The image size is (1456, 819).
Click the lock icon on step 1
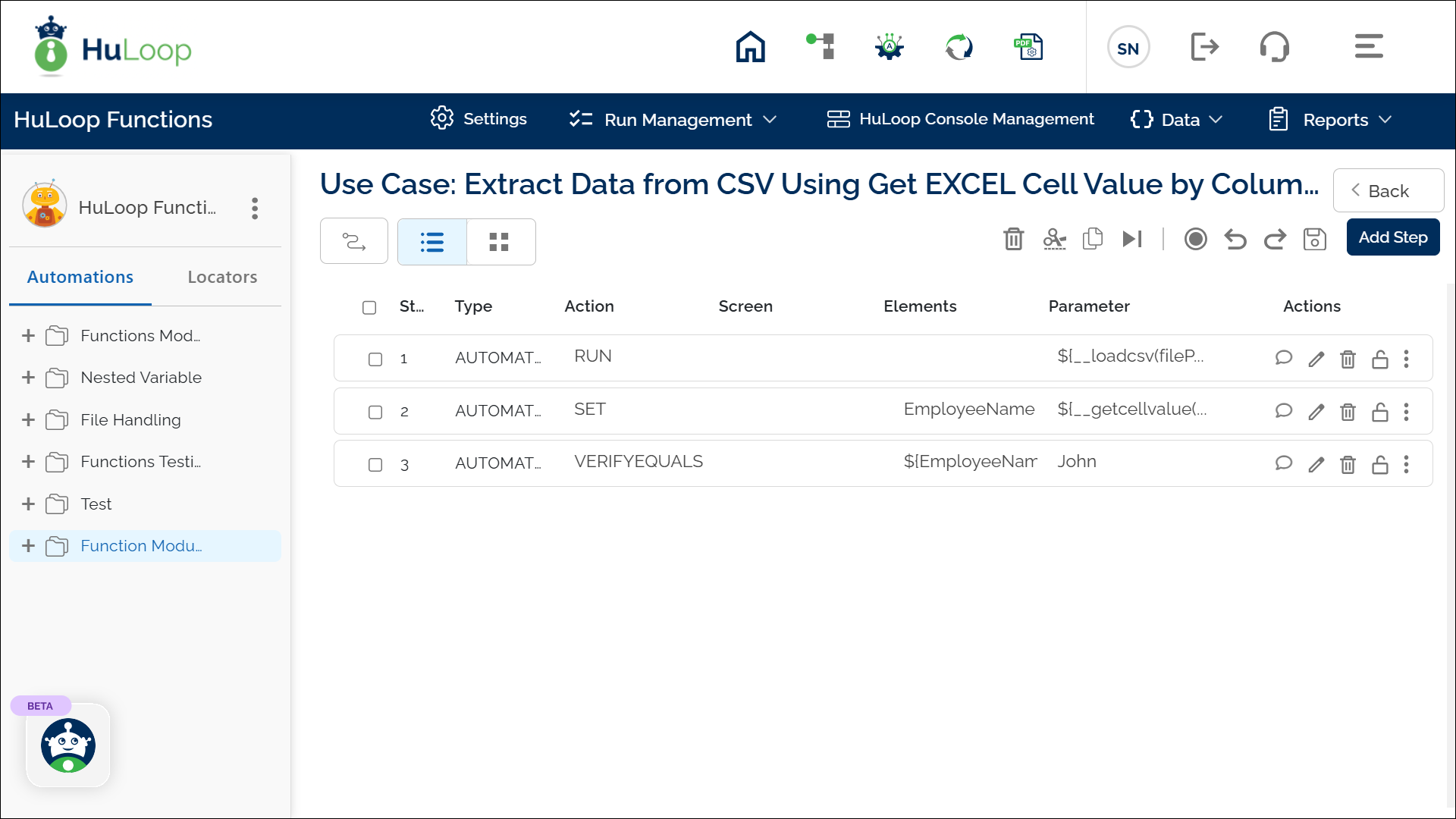pyautogui.click(x=1379, y=359)
